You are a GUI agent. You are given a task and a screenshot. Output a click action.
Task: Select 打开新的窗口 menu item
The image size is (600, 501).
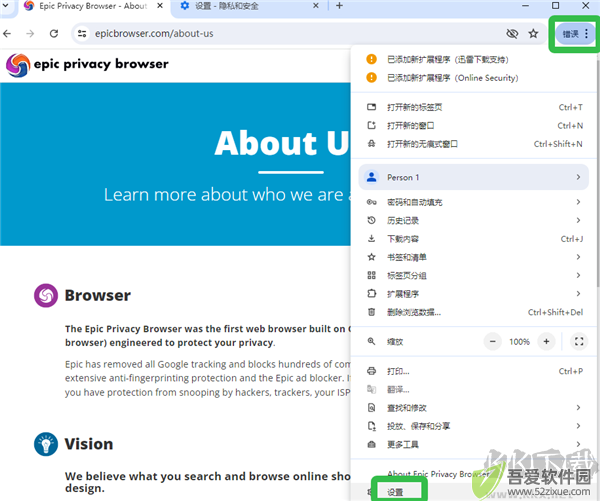click(x=473, y=126)
